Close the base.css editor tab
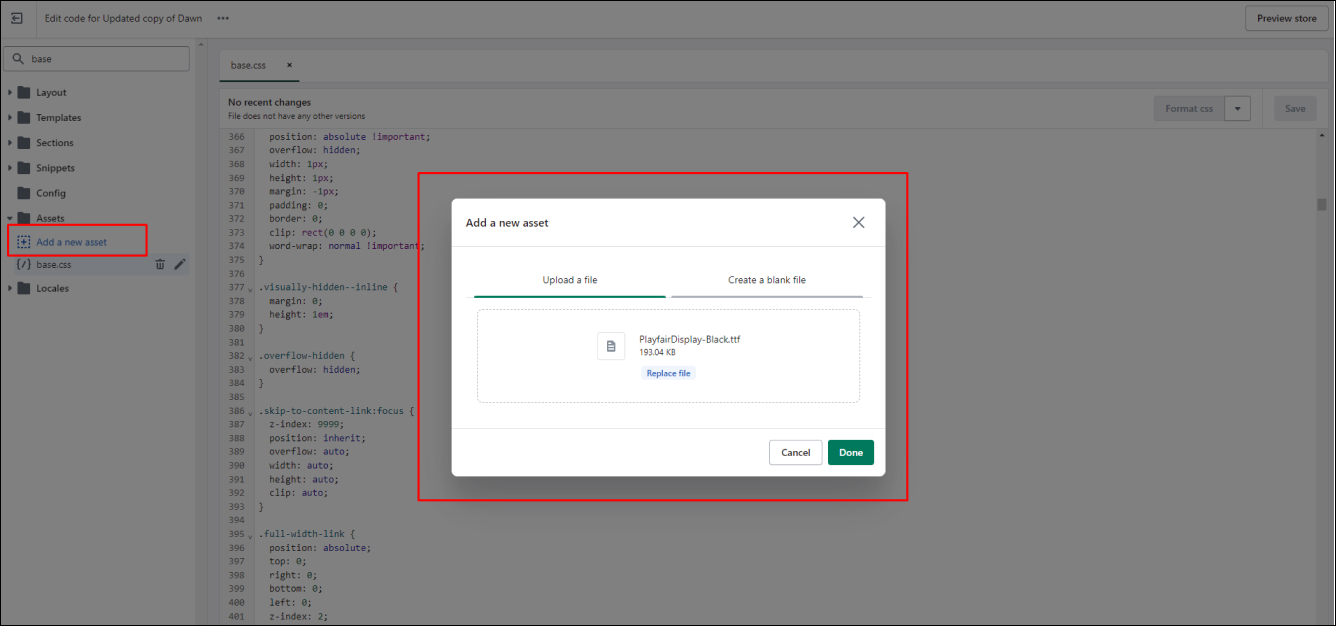The image size is (1336, 626). click(289, 65)
